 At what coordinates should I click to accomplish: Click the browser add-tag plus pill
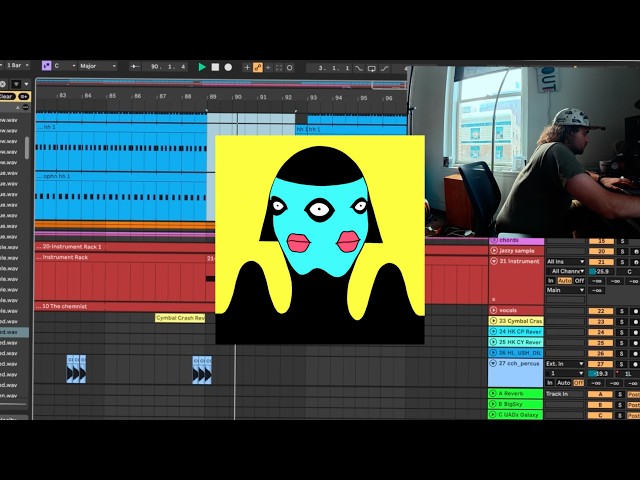pos(24,97)
